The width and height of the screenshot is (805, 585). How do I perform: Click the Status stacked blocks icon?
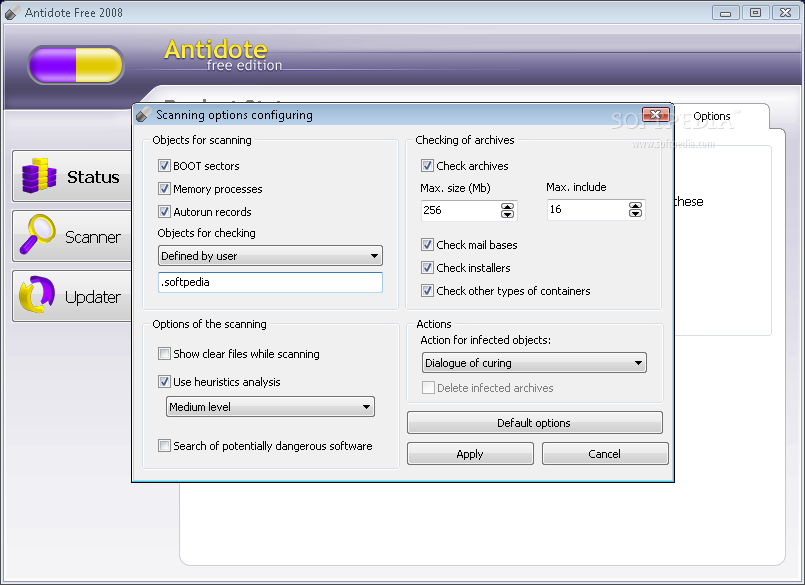(x=39, y=176)
